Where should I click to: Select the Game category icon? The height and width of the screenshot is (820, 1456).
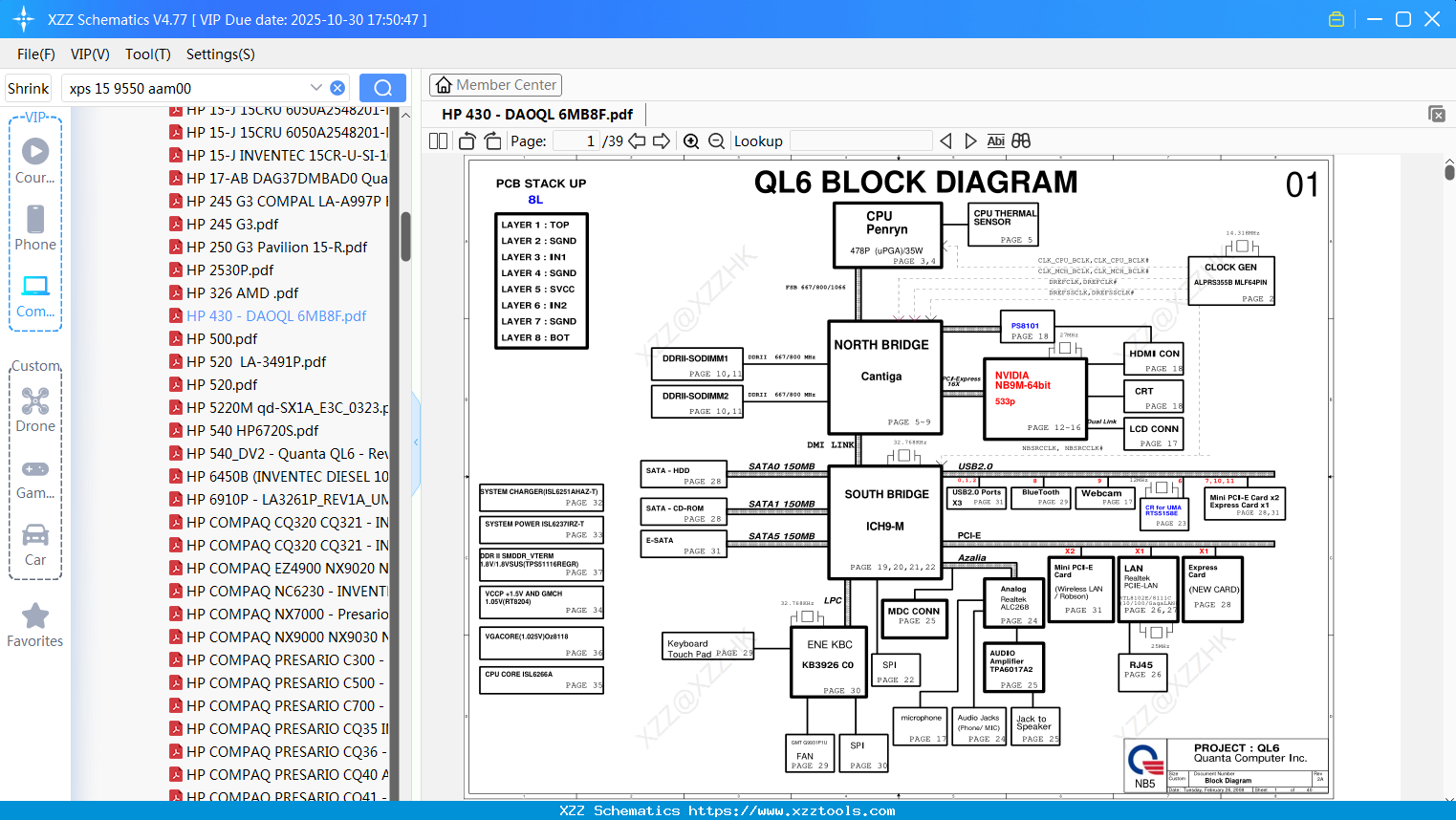35,478
